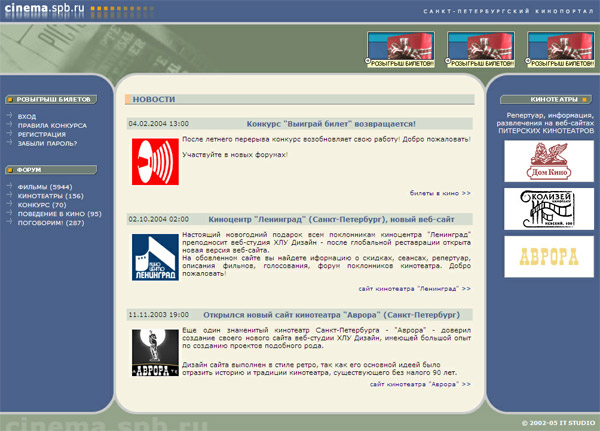
Task: Open forum section ФИЛЬМЫ (5944)
Action: (x=45, y=187)
